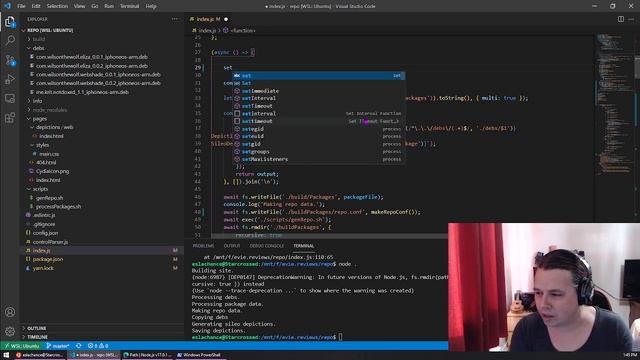Open the Manage gear icon
This screenshot has height=360, width=640.
click(10, 331)
